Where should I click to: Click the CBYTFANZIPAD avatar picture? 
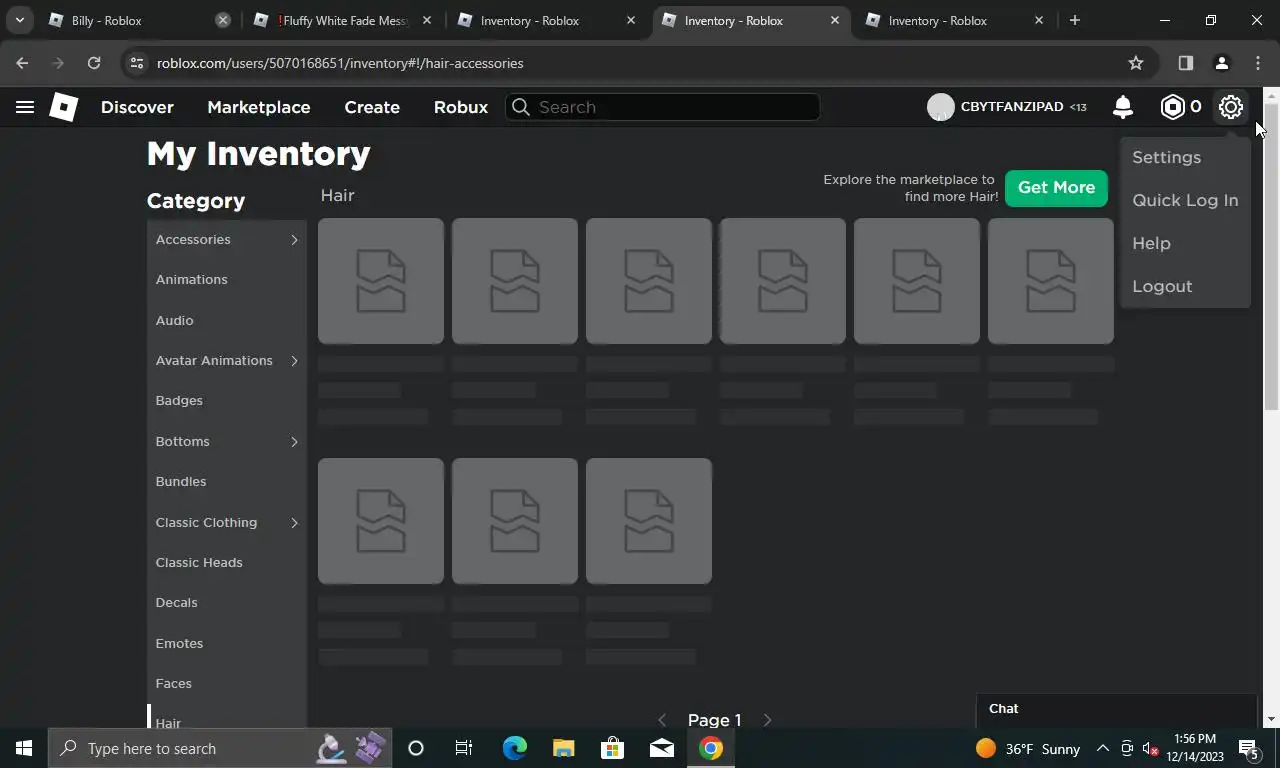tap(940, 107)
